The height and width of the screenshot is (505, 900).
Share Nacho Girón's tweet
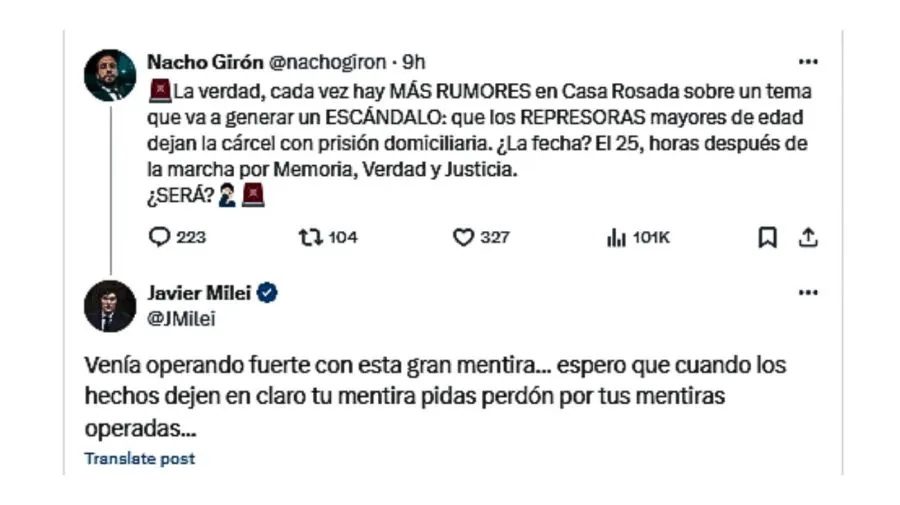pos(809,237)
